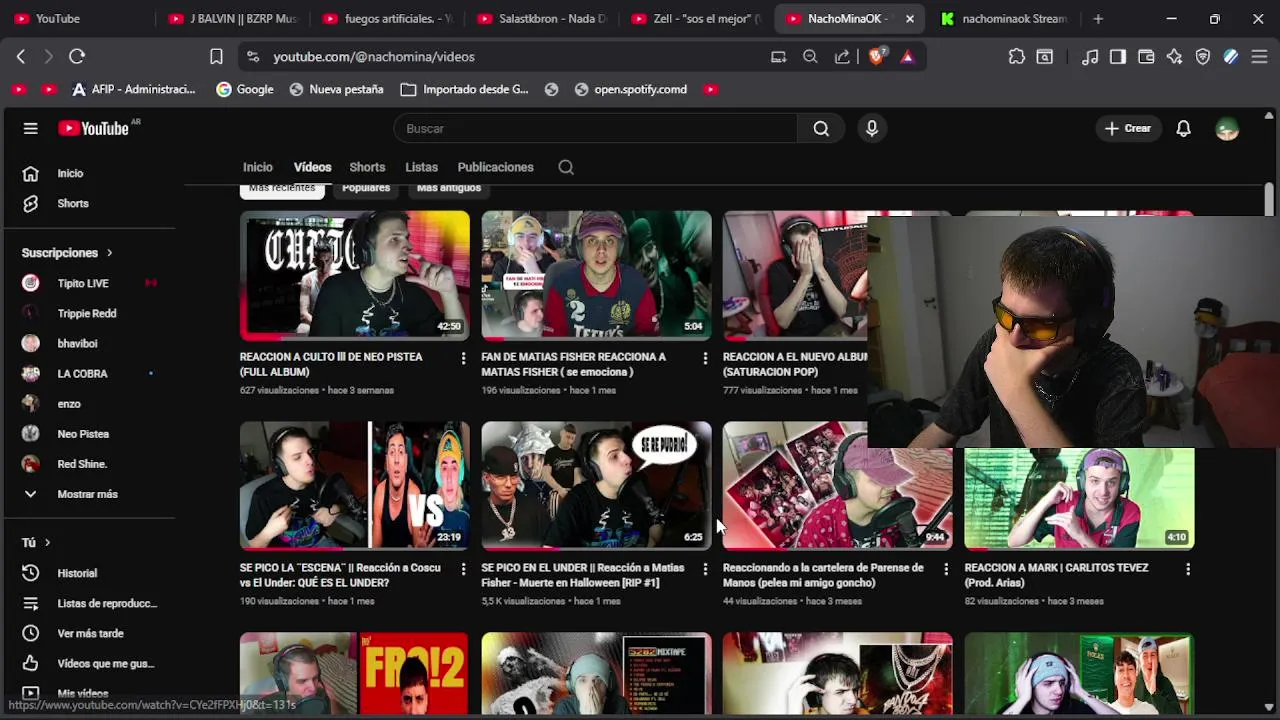Open the Brave Shields lion icon
This screenshot has height=720, width=1280.
point(877,57)
